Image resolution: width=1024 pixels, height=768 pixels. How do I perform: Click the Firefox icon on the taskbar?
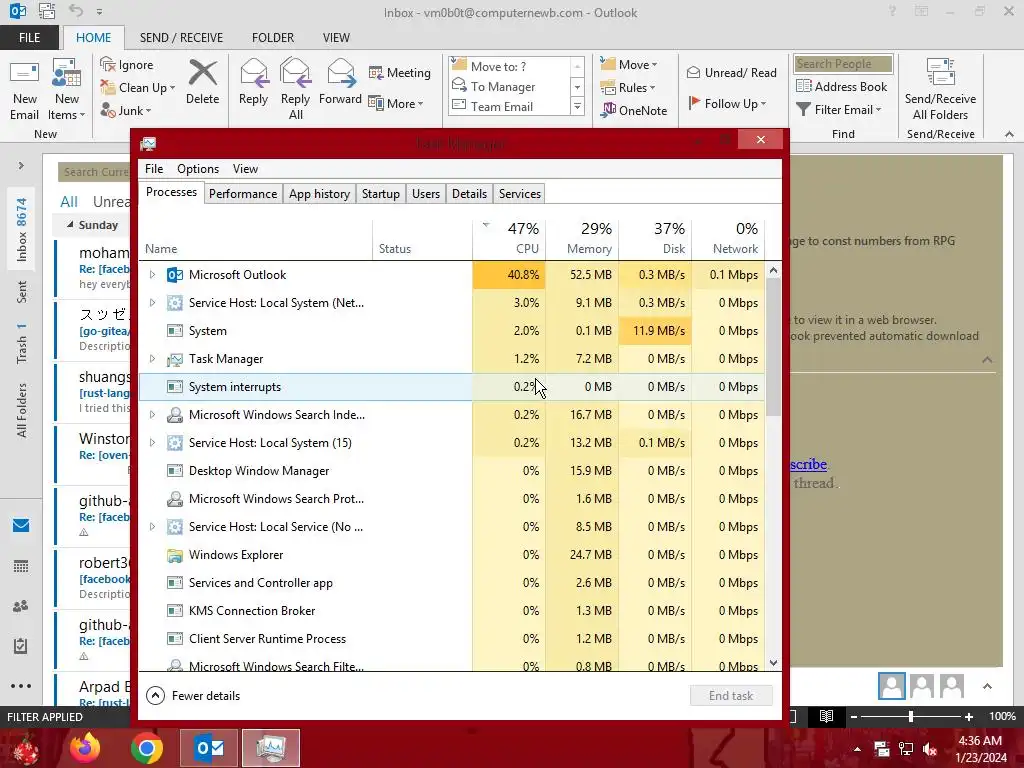(85, 748)
